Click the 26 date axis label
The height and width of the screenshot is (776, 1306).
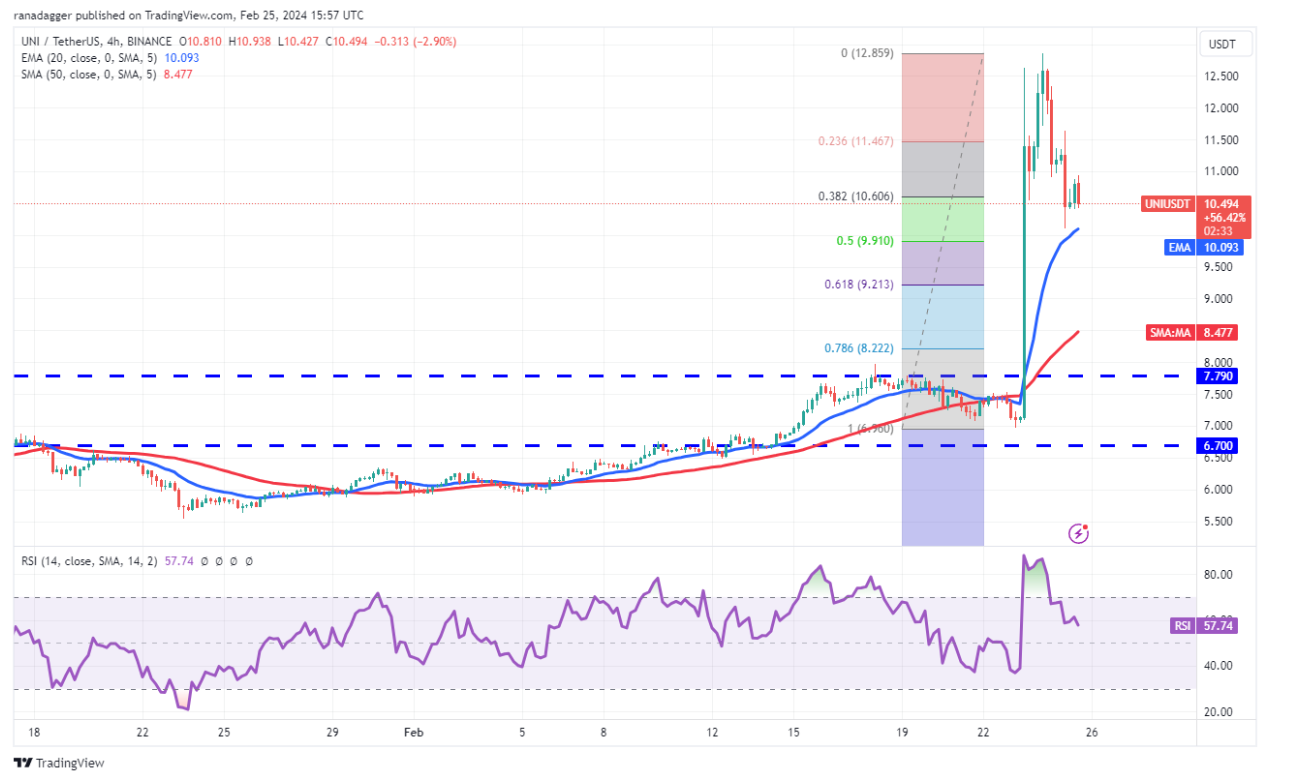pyautogui.click(x=1091, y=731)
